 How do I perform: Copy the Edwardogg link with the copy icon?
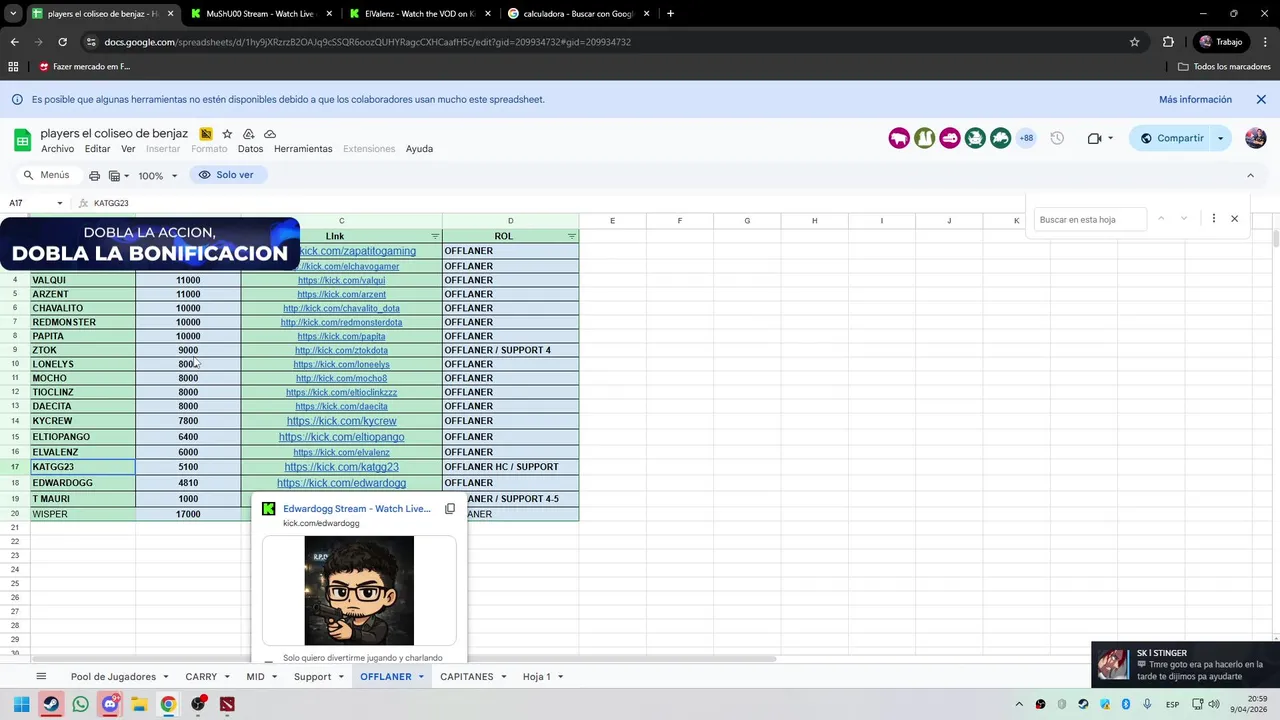coord(450,509)
